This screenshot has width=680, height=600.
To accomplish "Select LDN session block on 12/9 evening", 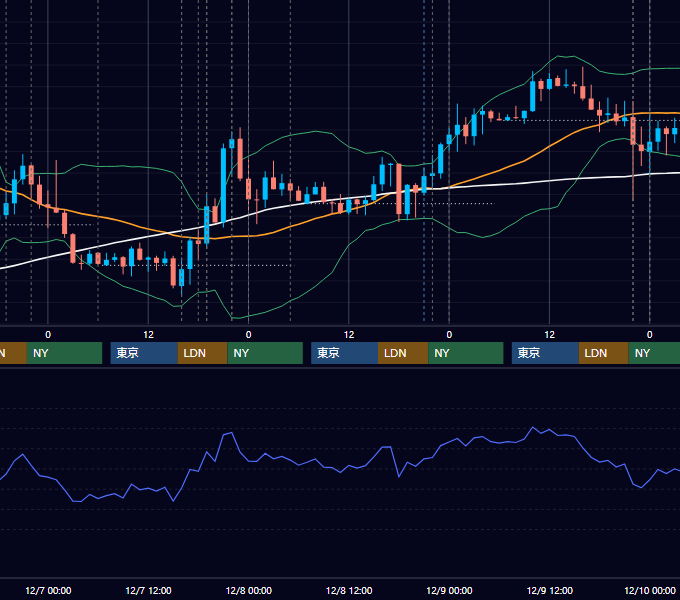I will [604, 353].
